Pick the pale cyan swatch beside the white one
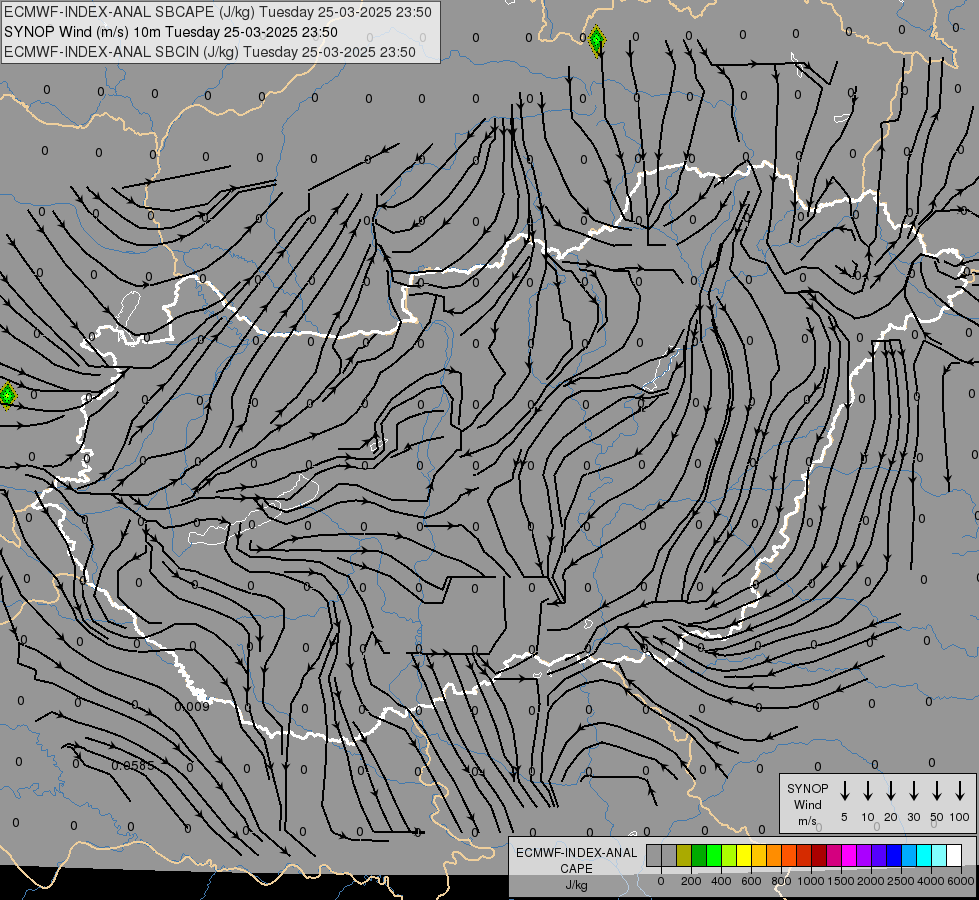 point(939,855)
